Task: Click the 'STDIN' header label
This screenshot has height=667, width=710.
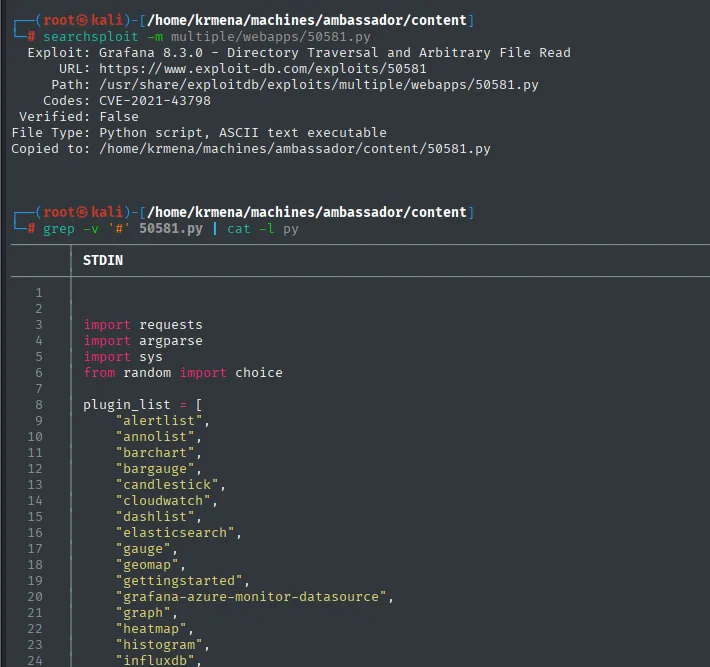Action: 103,260
